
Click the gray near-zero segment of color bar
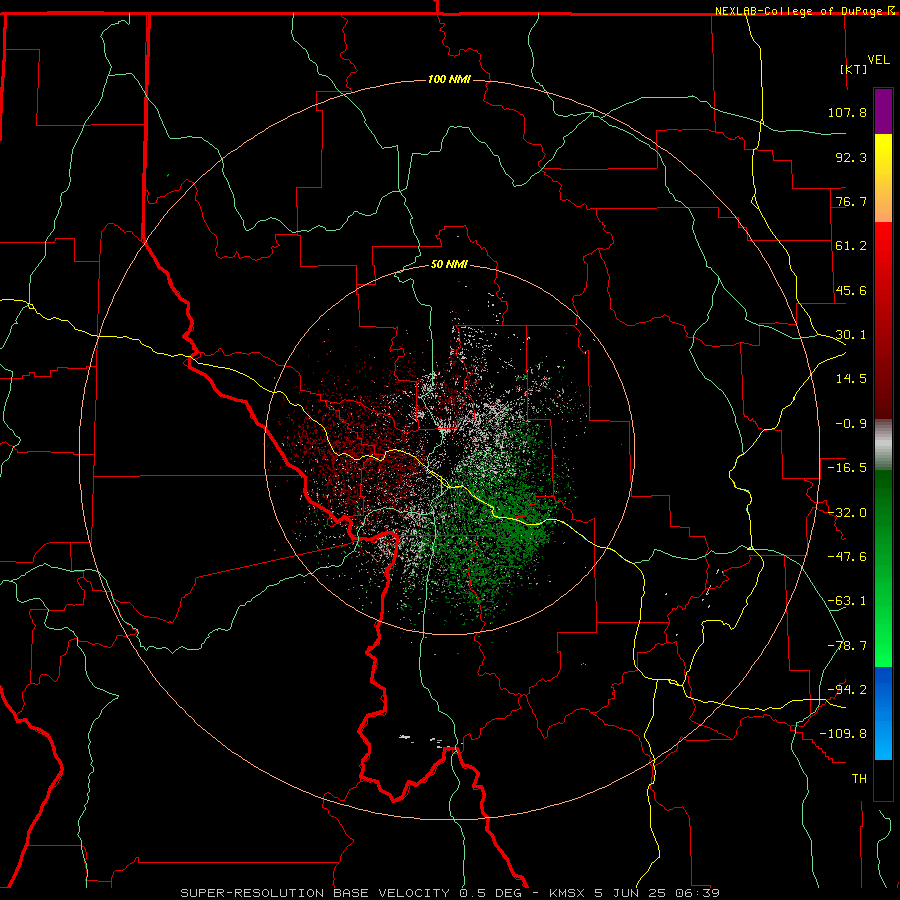883,445
